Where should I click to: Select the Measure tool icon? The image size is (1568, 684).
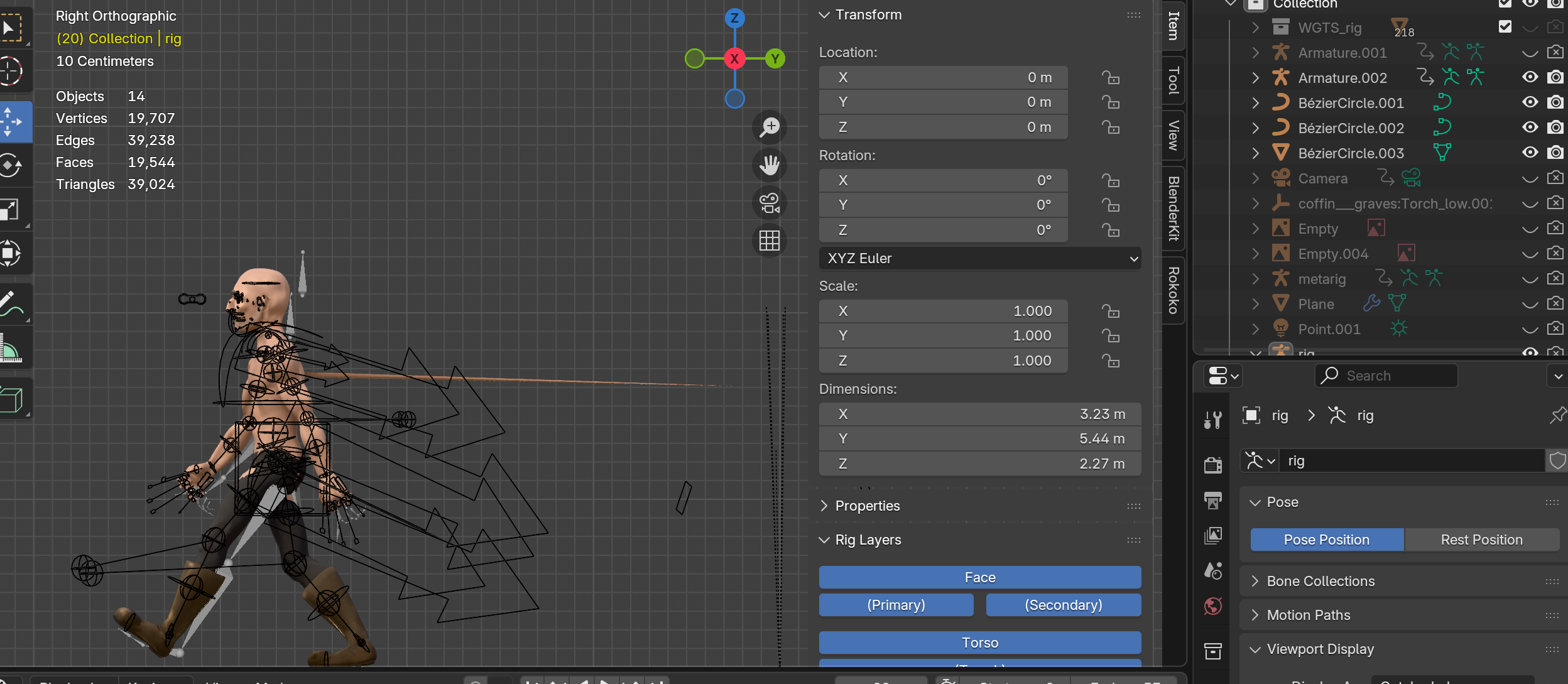coord(11,349)
